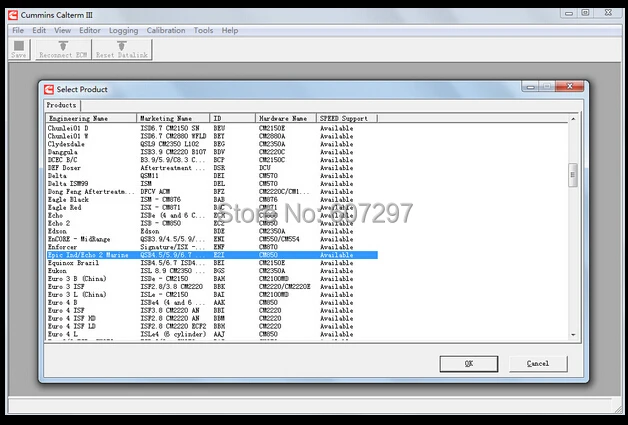The image size is (628, 425).
Task: Click the Reconnect ECM toolbar button
Action: click(x=63, y=49)
